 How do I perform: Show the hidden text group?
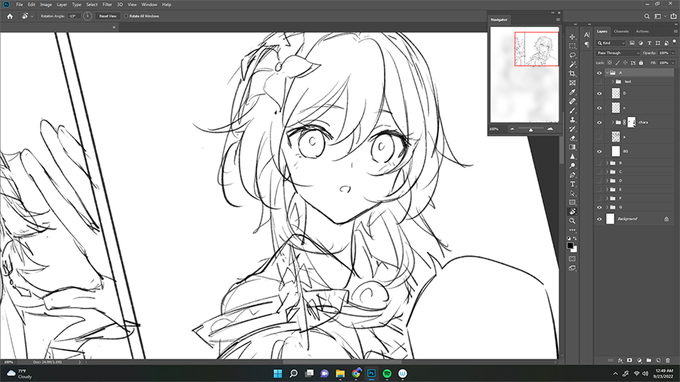[599, 82]
